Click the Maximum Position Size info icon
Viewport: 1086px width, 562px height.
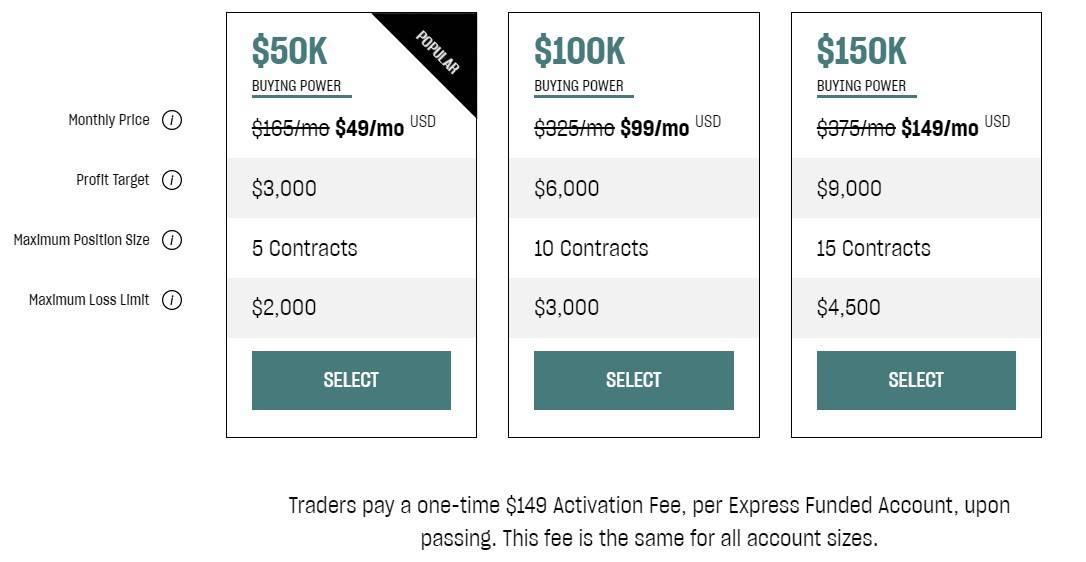(x=172, y=241)
